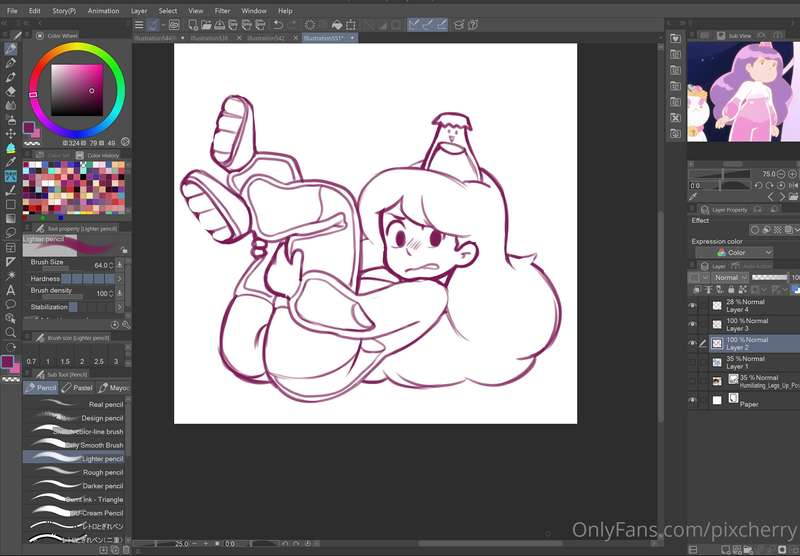
Task: Go to previous Sub View image arrow
Action: tap(770, 197)
